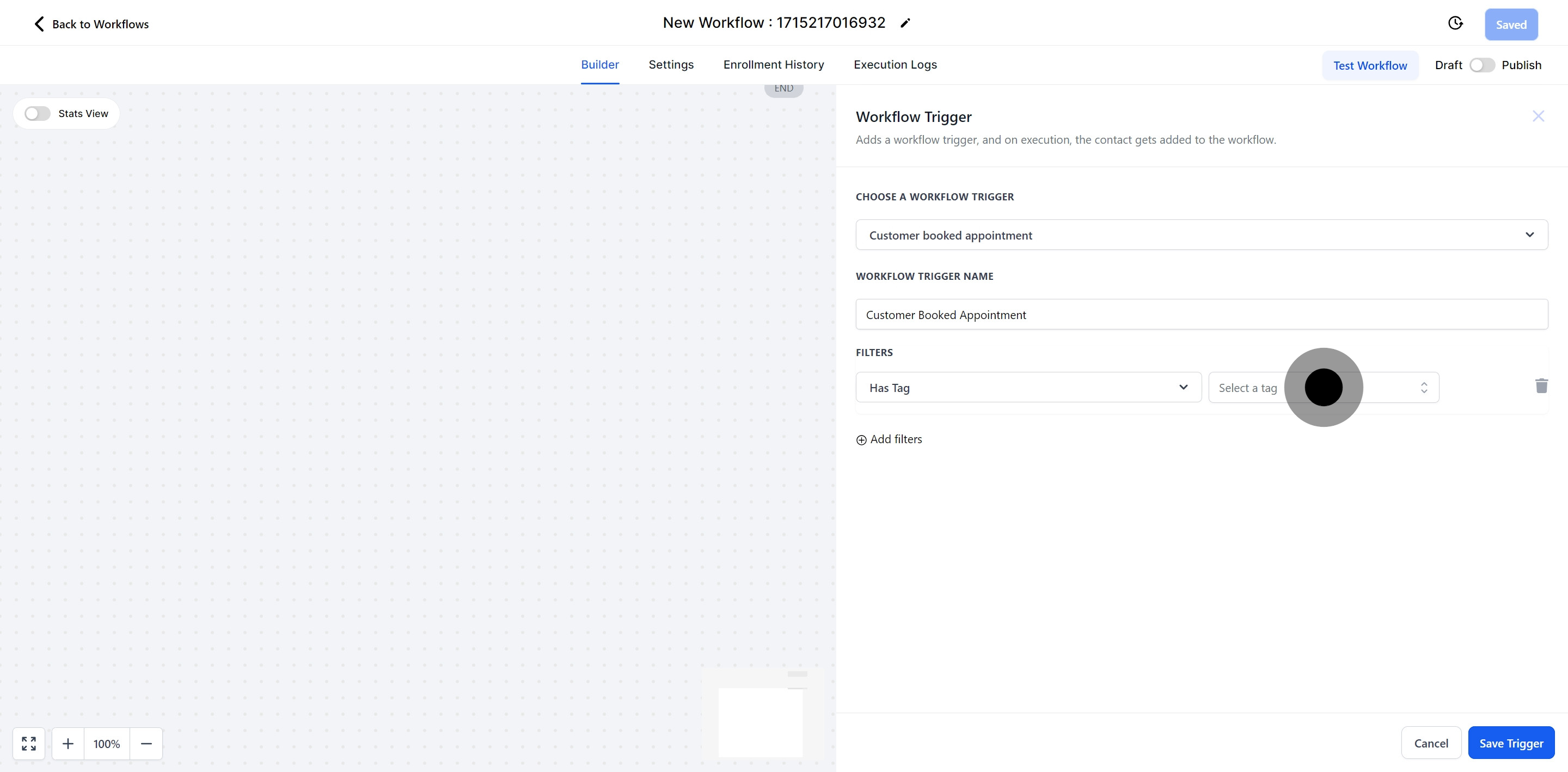
Task: Click the Save Trigger button
Action: click(1511, 743)
